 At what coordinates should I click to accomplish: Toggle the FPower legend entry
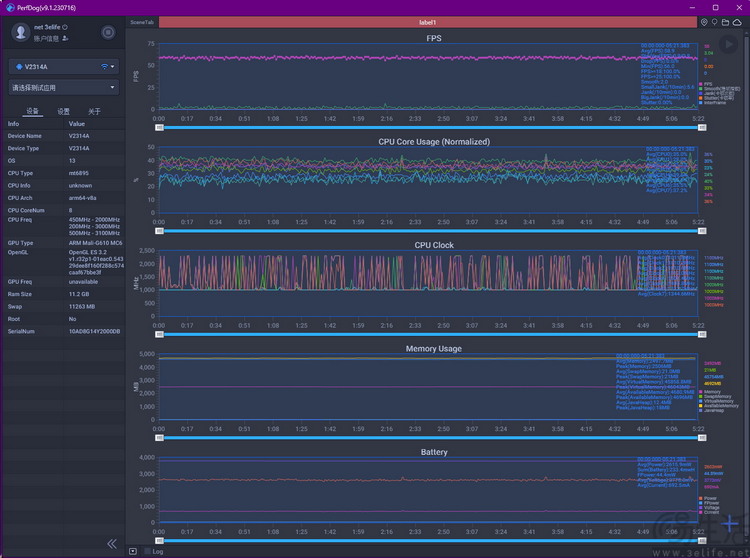click(709, 503)
